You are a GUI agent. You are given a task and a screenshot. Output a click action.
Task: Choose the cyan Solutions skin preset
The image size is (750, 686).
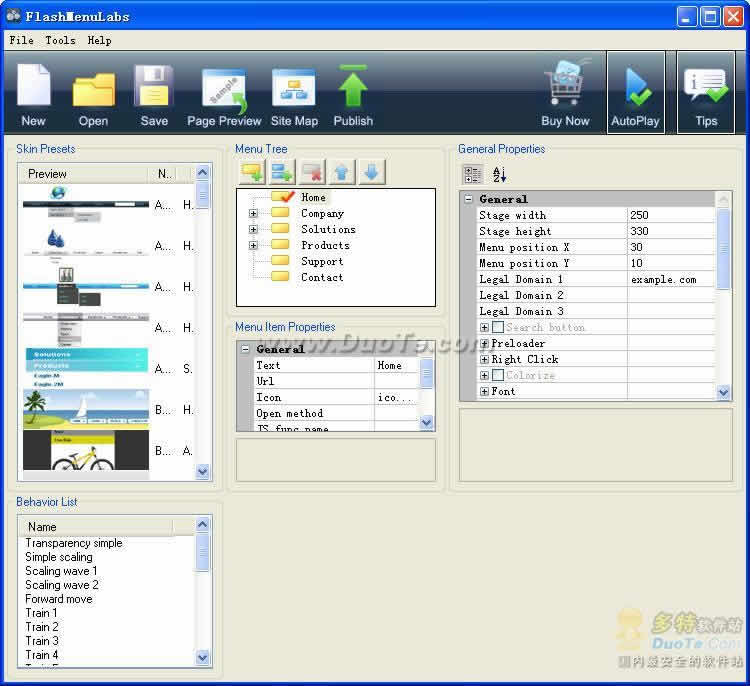[86, 367]
